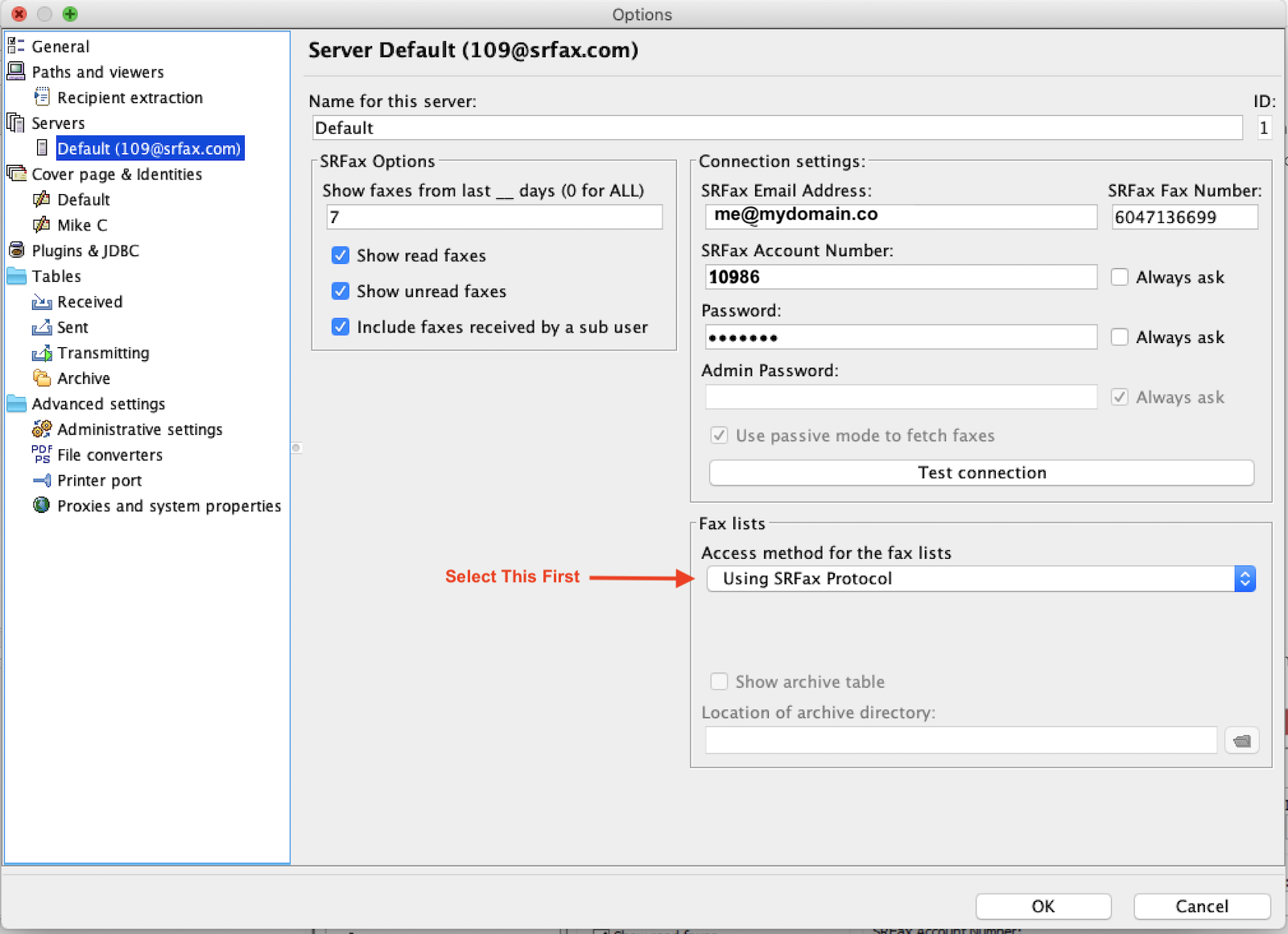The image size is (1288, 934).
Task: Open the Received faxes table icon
Action: point(42,302)
